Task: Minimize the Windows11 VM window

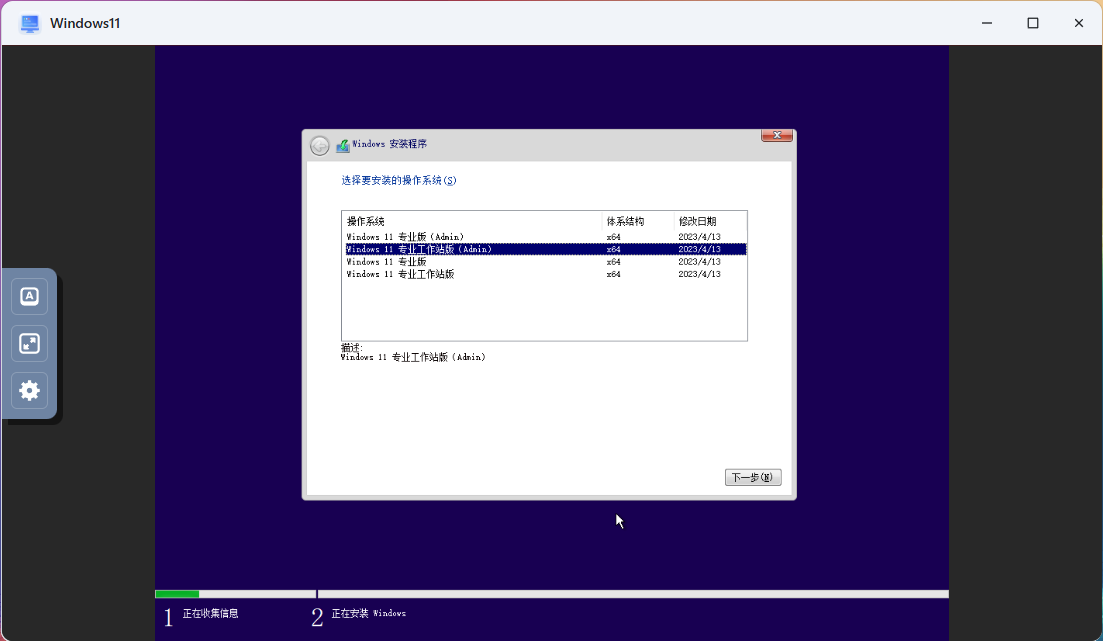Action: click(x=987, y=23)
